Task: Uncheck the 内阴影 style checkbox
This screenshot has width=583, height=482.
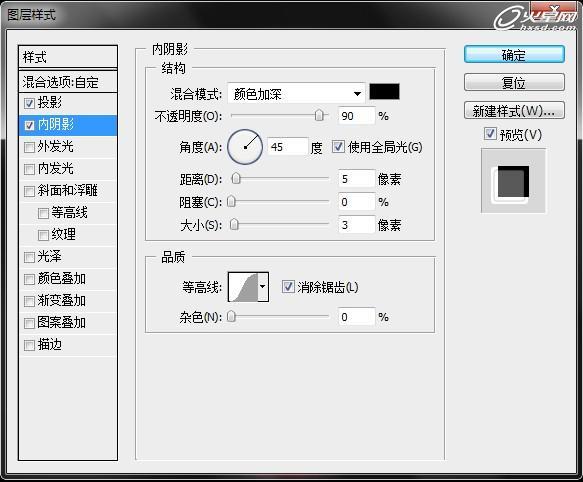Action: click(29, 125)
